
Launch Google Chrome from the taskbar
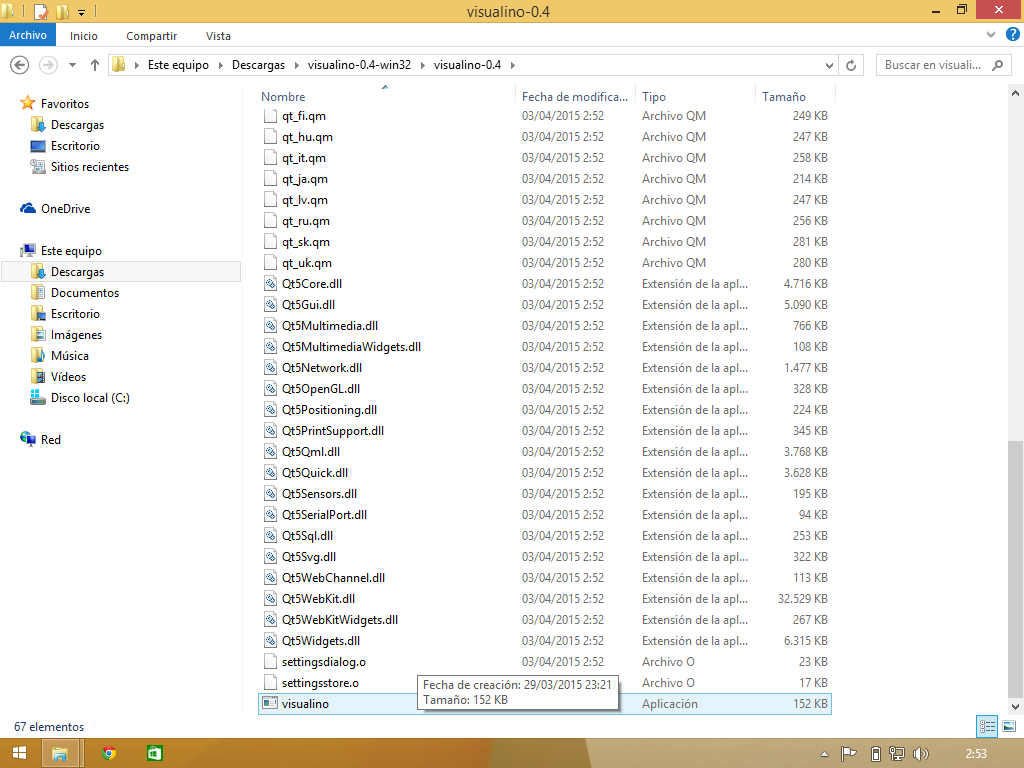[x=109, y=753]
